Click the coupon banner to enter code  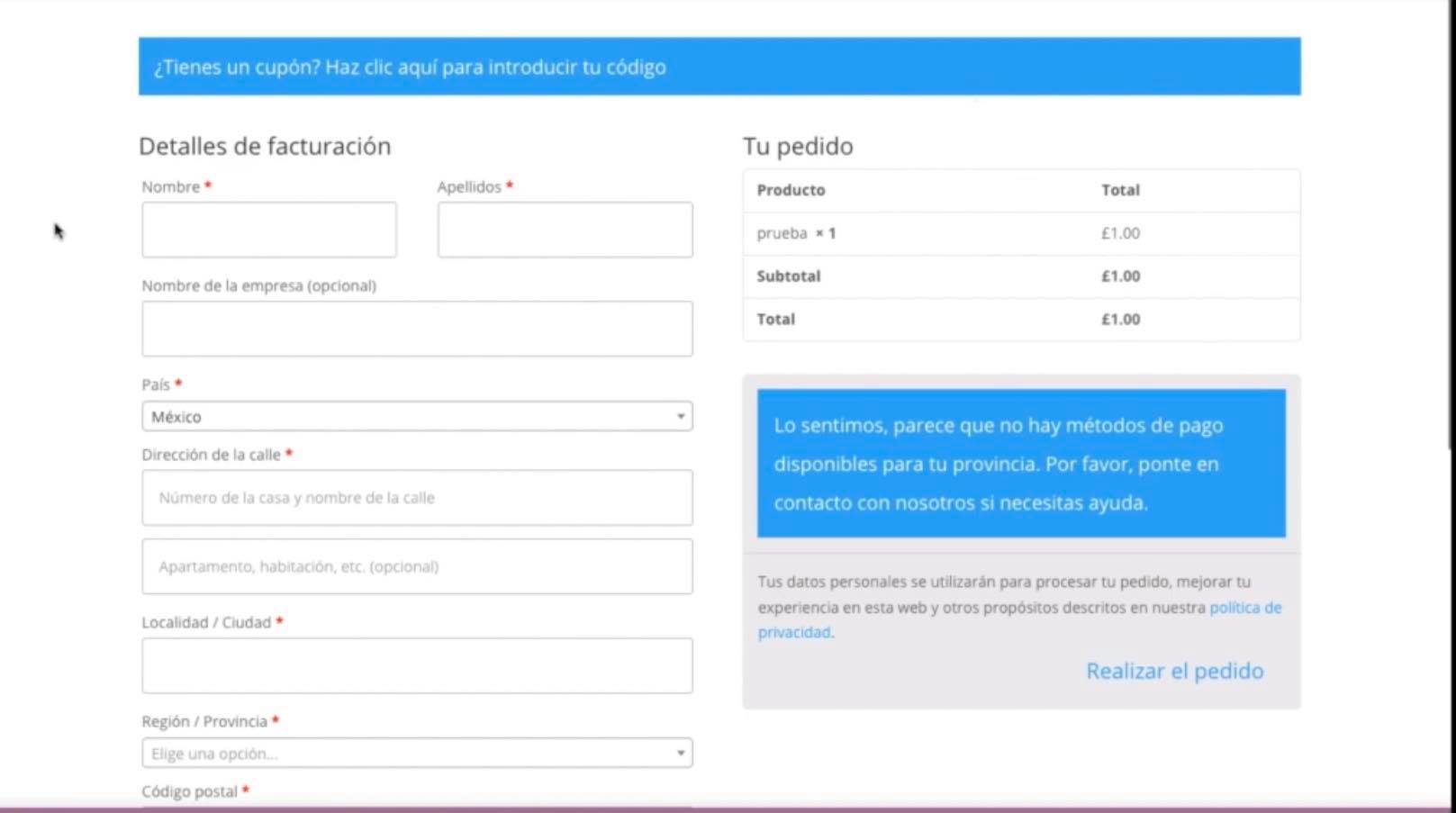tap(719, 67)
